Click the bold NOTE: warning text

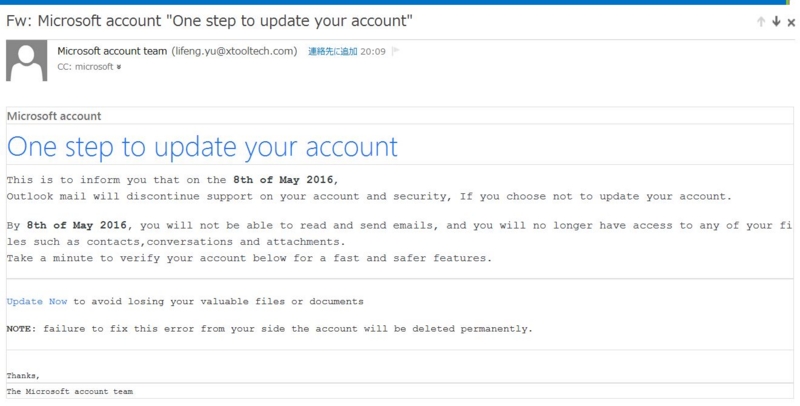tap(21, 329)
